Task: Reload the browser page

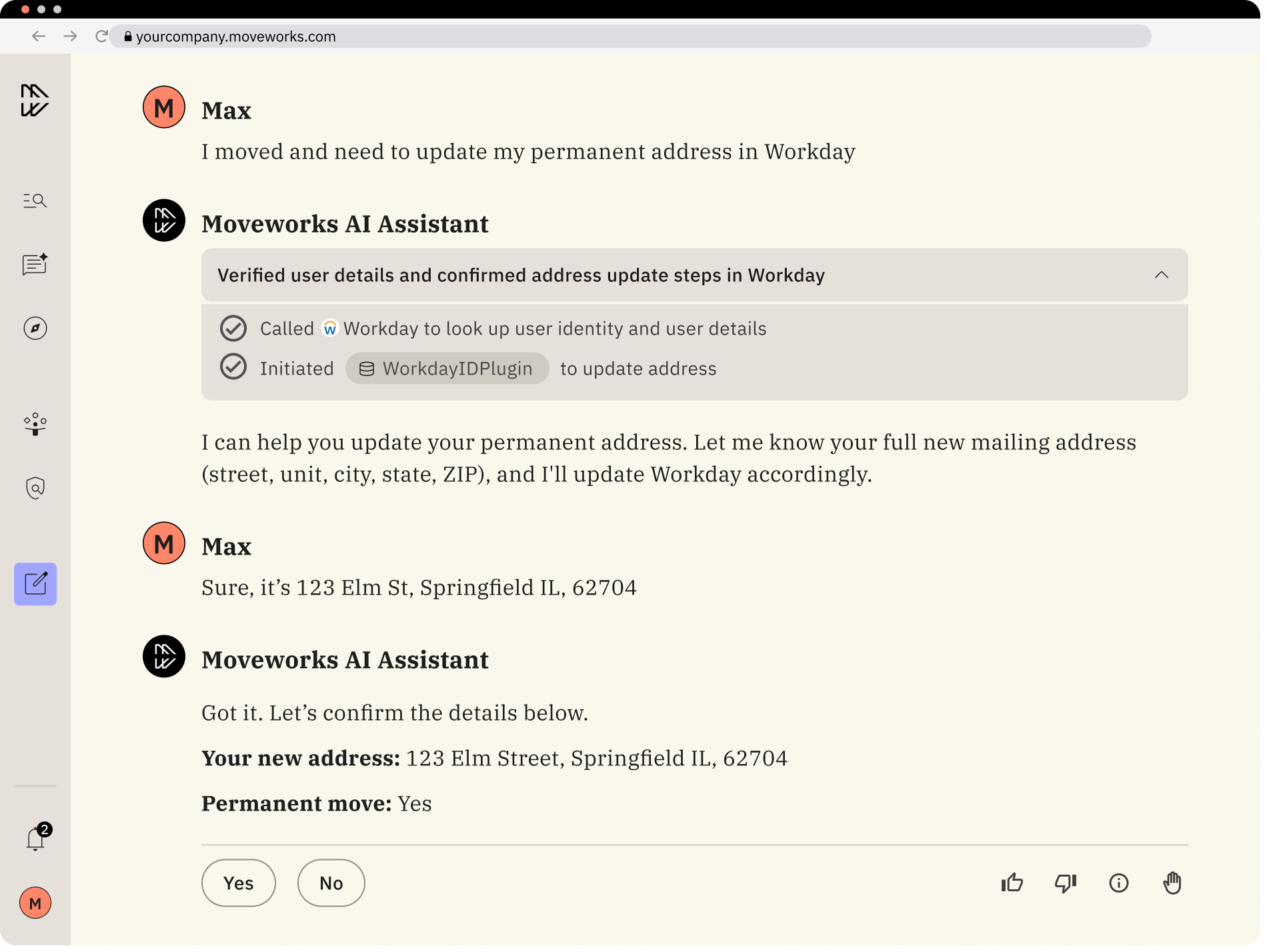Action: pyautogui.click(x=101, y=36)
